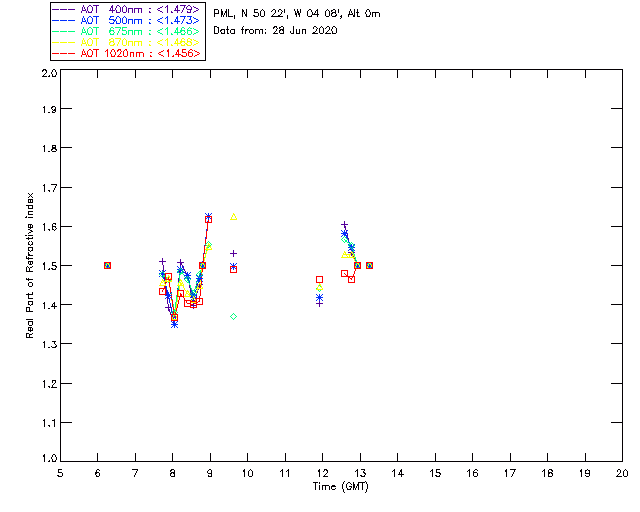
Task: Click the x-axis tick label 11
Action: tap(285, 473)
